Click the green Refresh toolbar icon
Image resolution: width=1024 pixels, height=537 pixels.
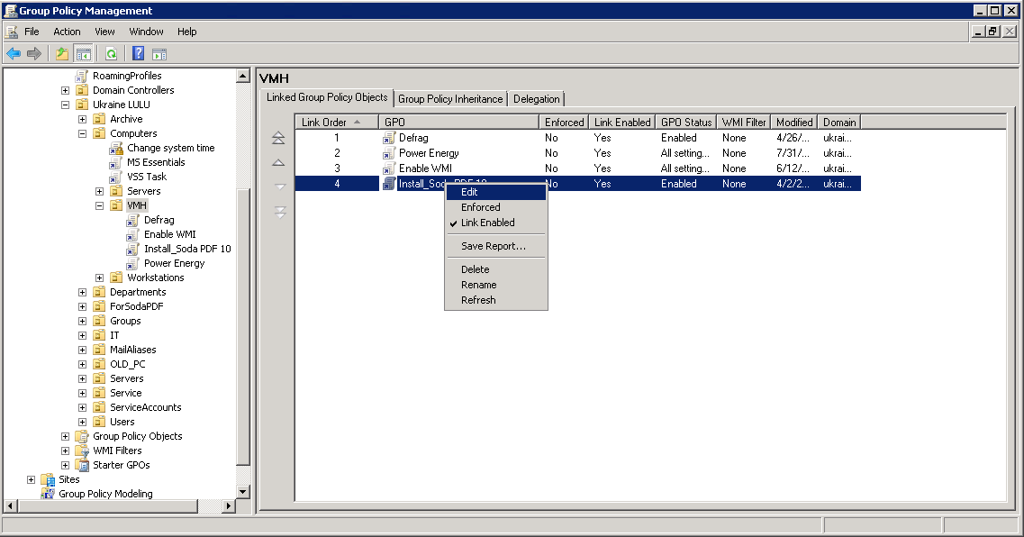(x=111, y=54)
